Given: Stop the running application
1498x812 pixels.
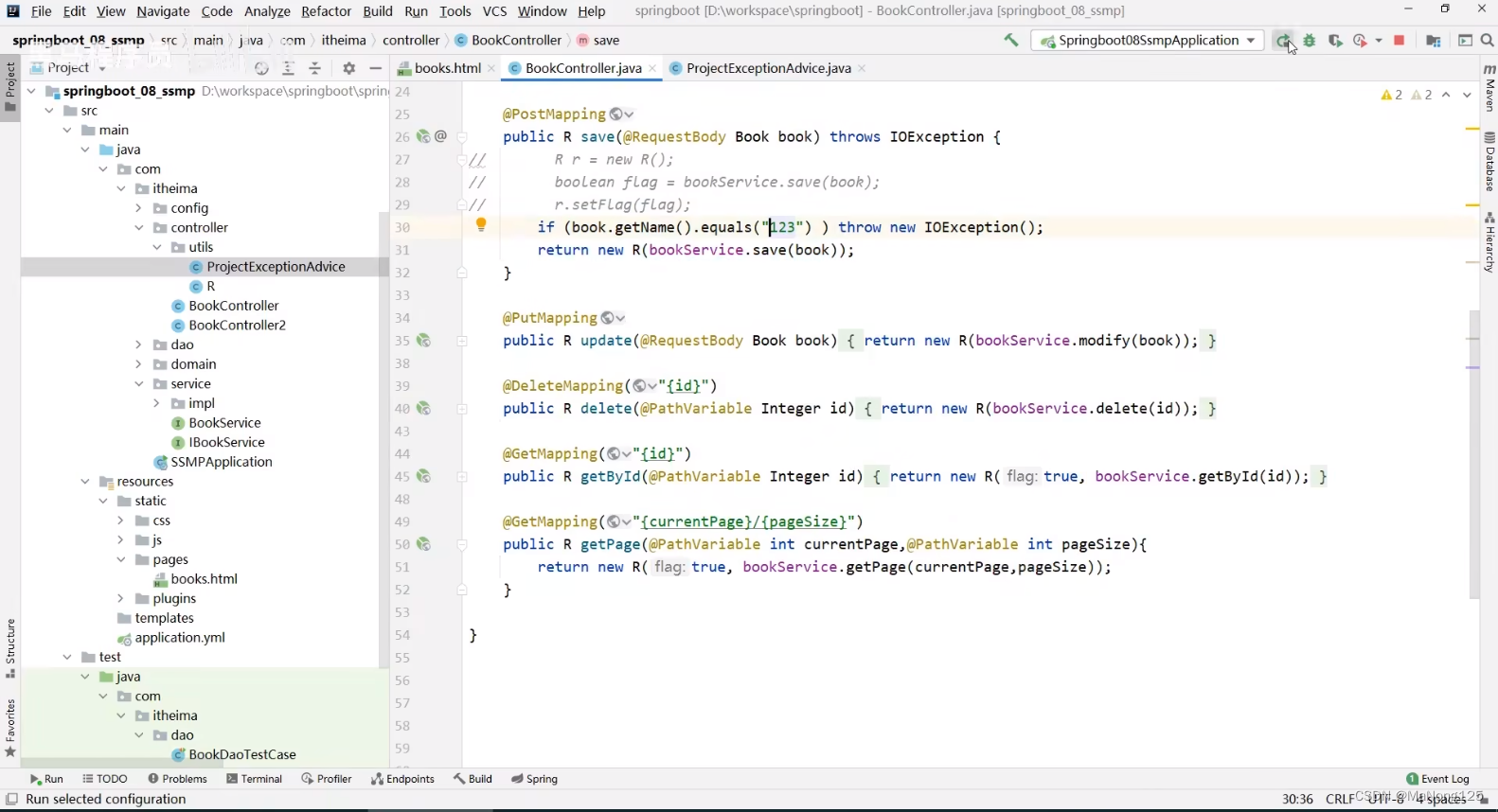Looking at the screenshot, I should point(1400,41).
